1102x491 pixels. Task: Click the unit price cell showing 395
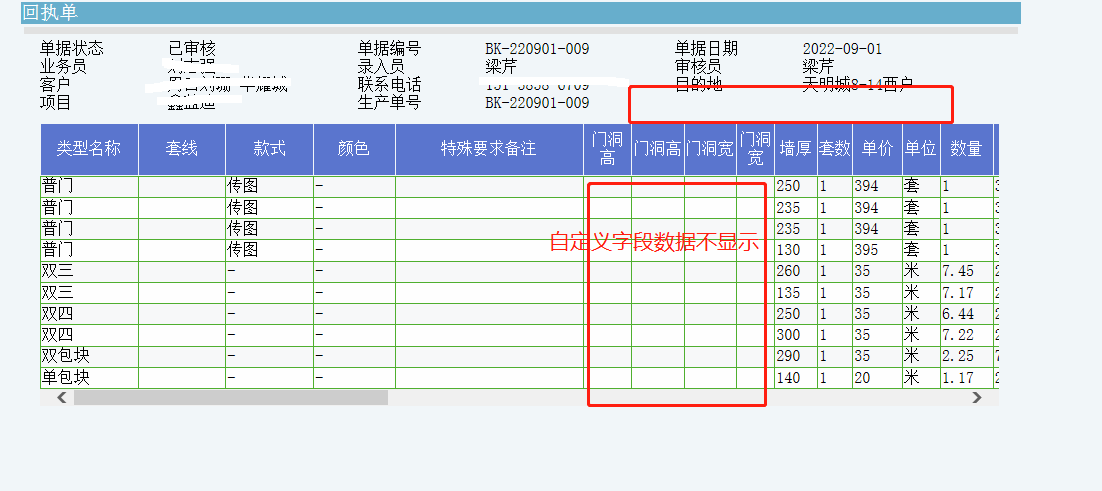coord(867,250)
